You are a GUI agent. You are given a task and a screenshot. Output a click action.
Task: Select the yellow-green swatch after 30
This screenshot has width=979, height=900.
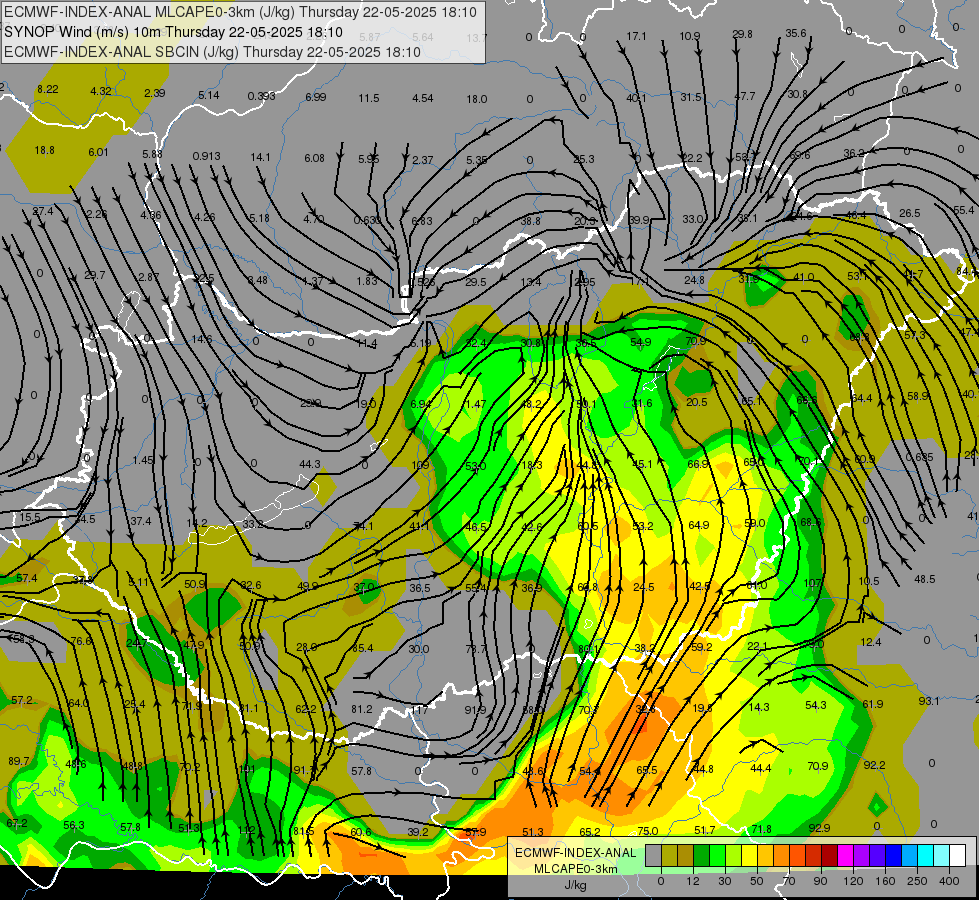734,855
